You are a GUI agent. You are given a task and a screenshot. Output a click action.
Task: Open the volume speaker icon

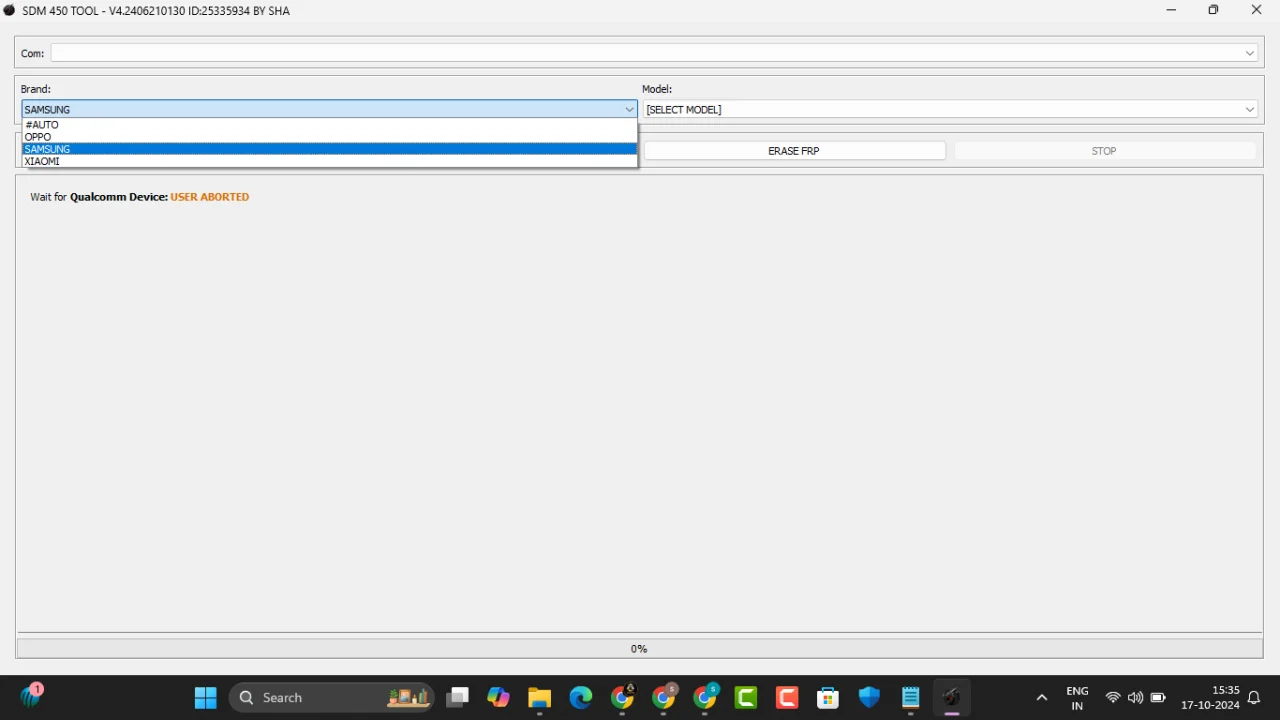coord(1135,698)
